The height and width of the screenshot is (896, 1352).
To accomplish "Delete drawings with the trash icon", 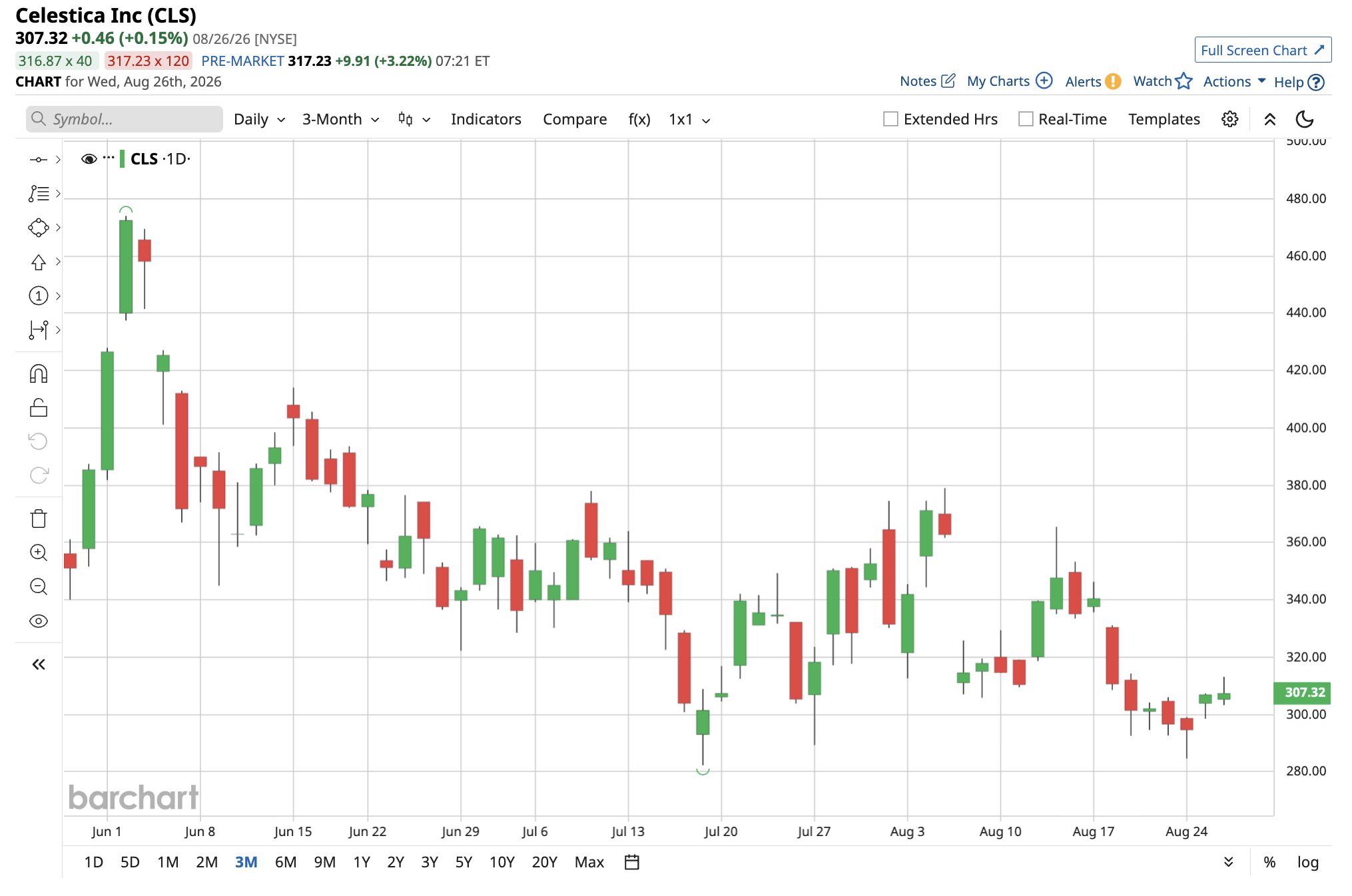I will (x=39, y=519).
